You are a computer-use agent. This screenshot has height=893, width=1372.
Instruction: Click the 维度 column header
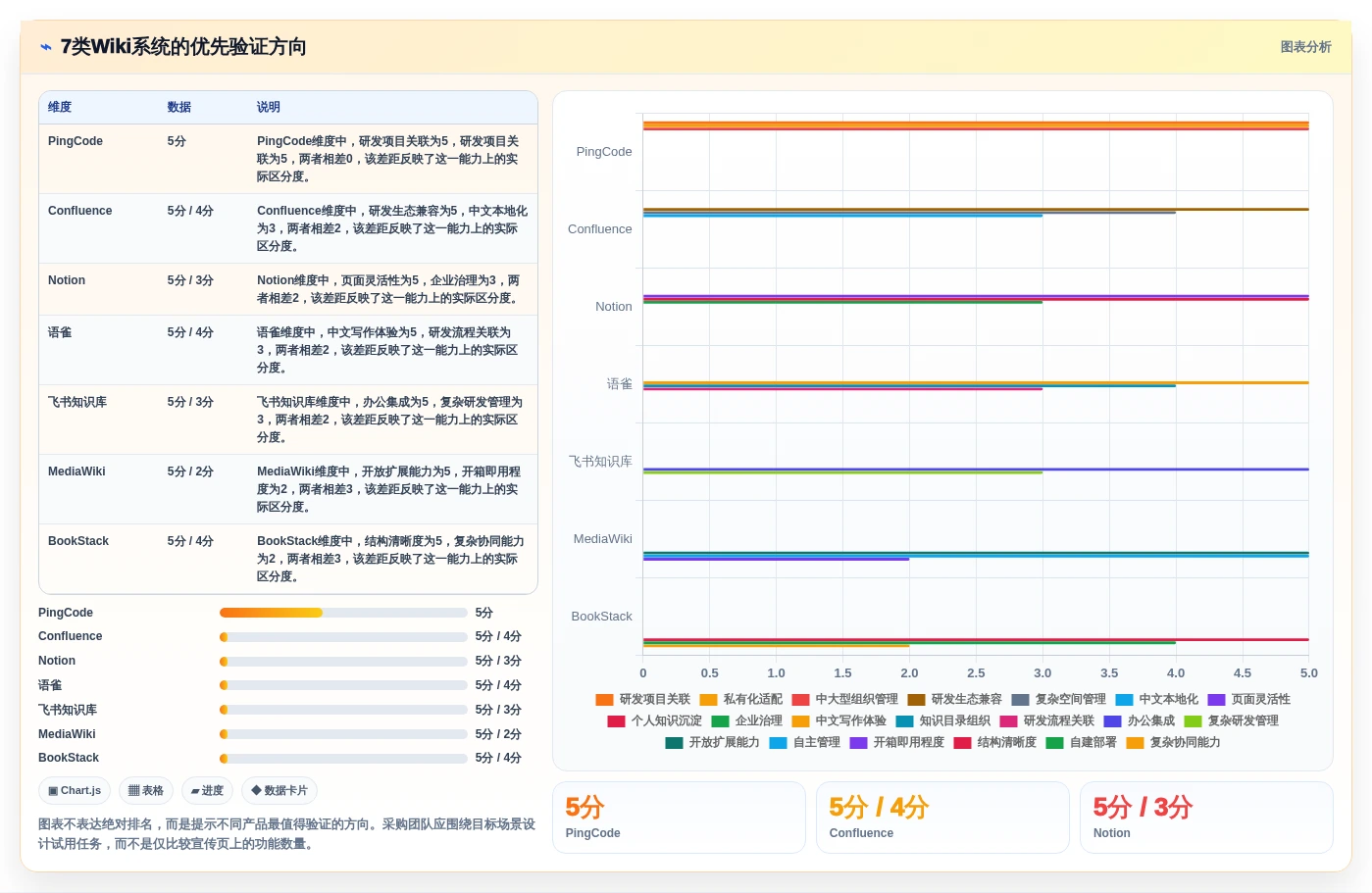[60, 107]
